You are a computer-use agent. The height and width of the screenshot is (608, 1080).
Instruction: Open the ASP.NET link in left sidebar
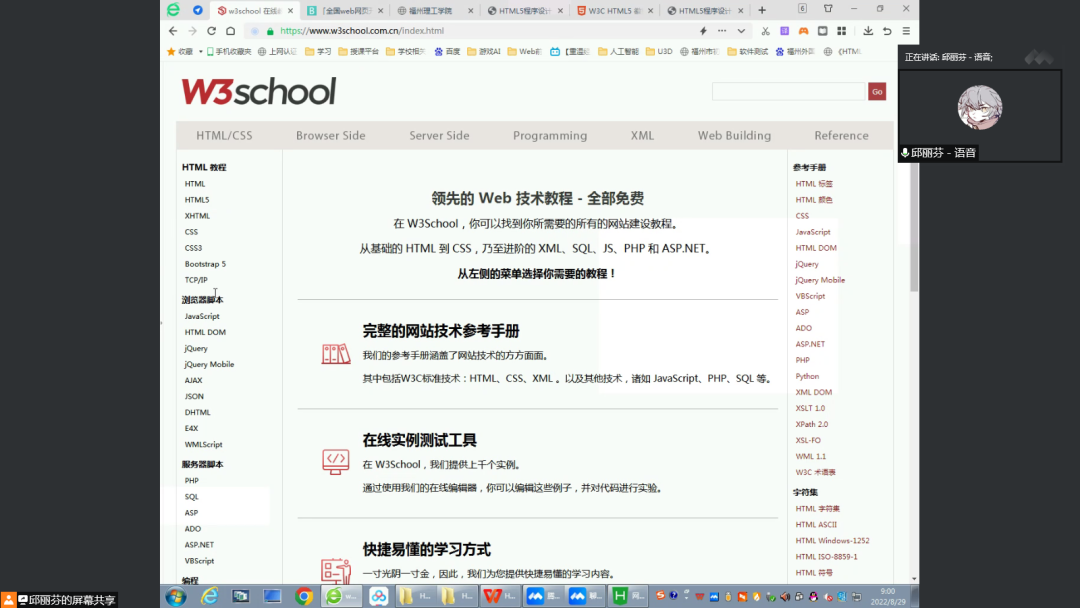click(199, 545)
